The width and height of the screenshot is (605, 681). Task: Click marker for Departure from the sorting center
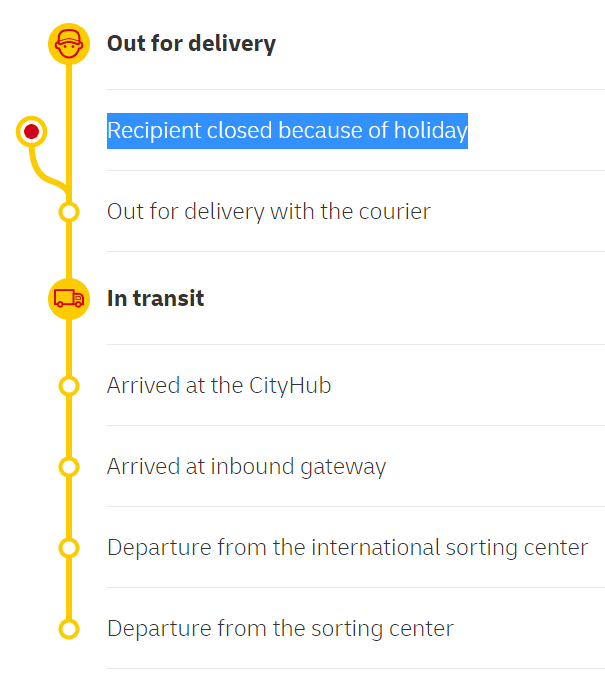pyautogui.click(x=68, y=629)
